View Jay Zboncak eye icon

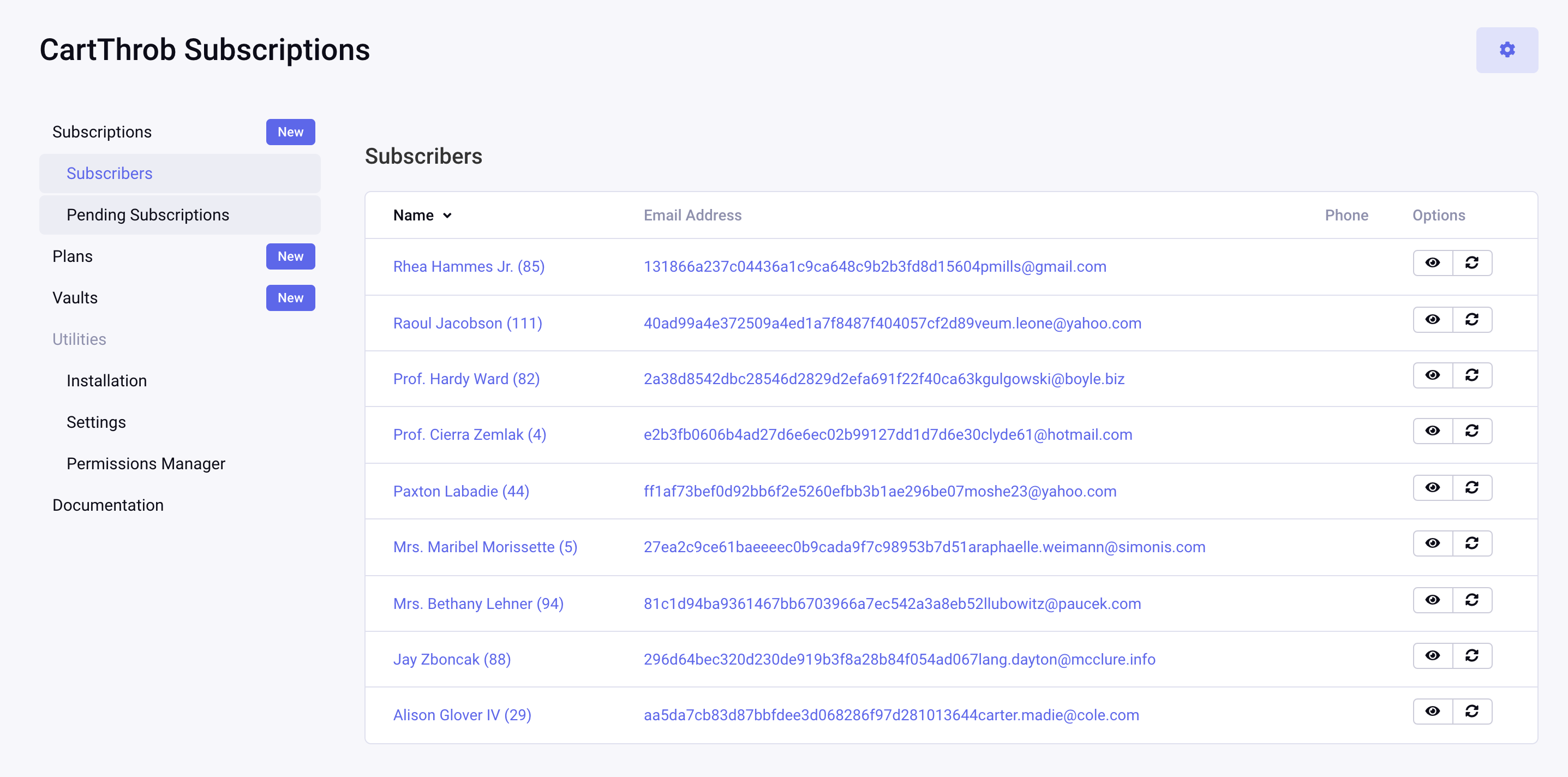(1432, 656)
